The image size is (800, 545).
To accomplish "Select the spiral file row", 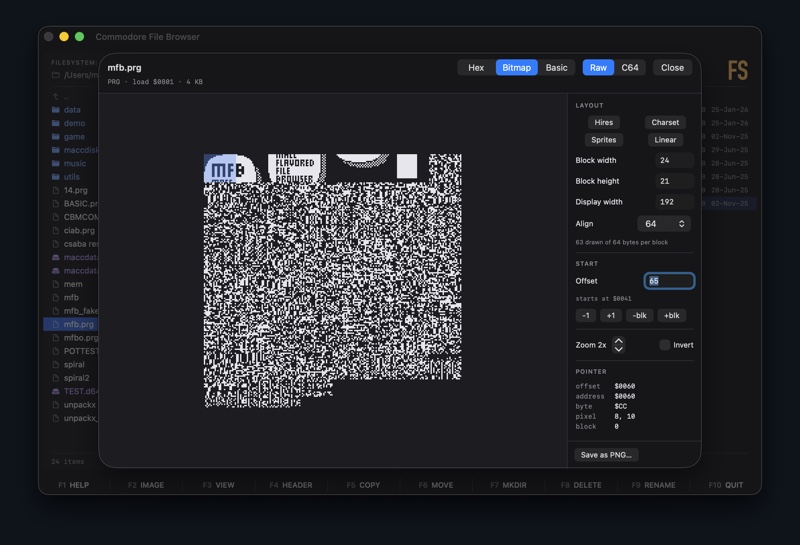I will 71,364.
